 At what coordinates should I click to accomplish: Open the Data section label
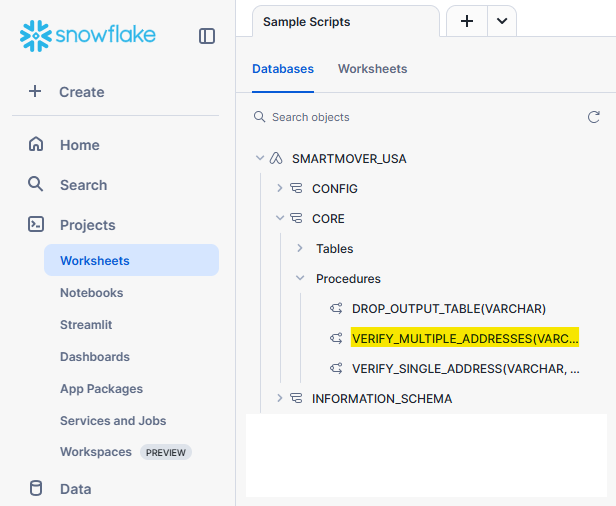75,489
